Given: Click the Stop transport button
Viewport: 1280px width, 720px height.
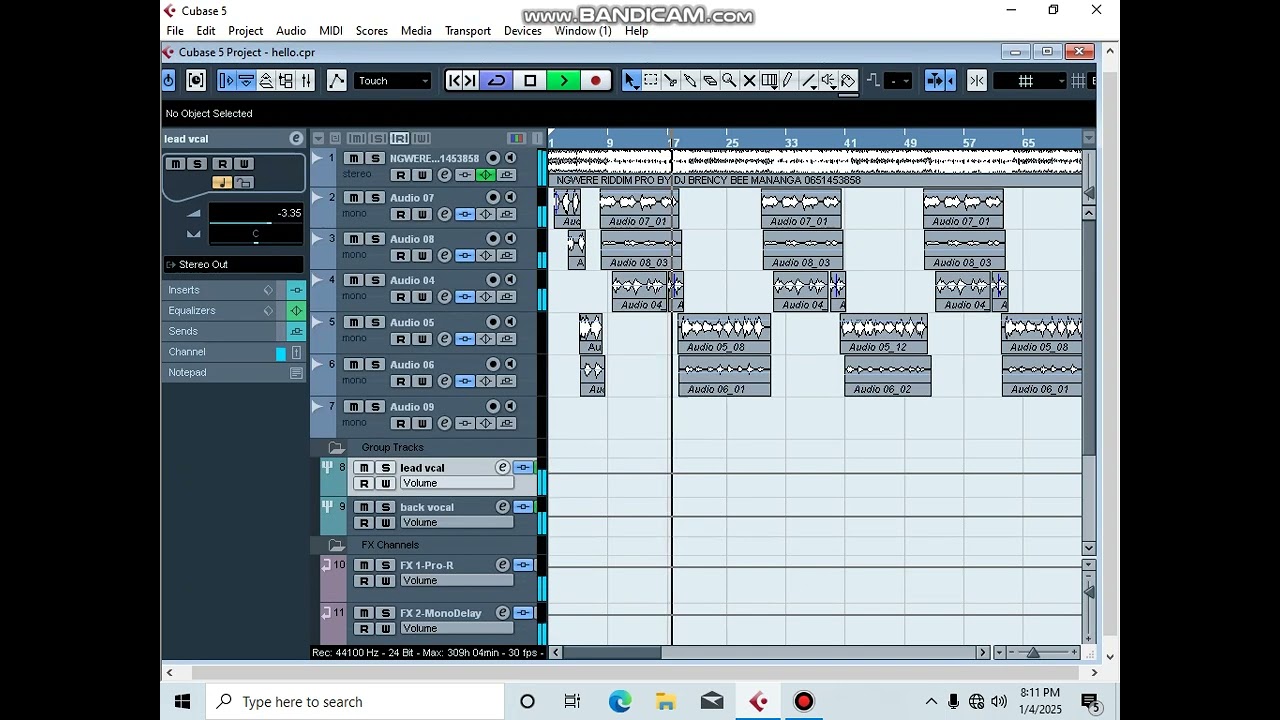Looking at the screenshot, I should tap(530, 81).
